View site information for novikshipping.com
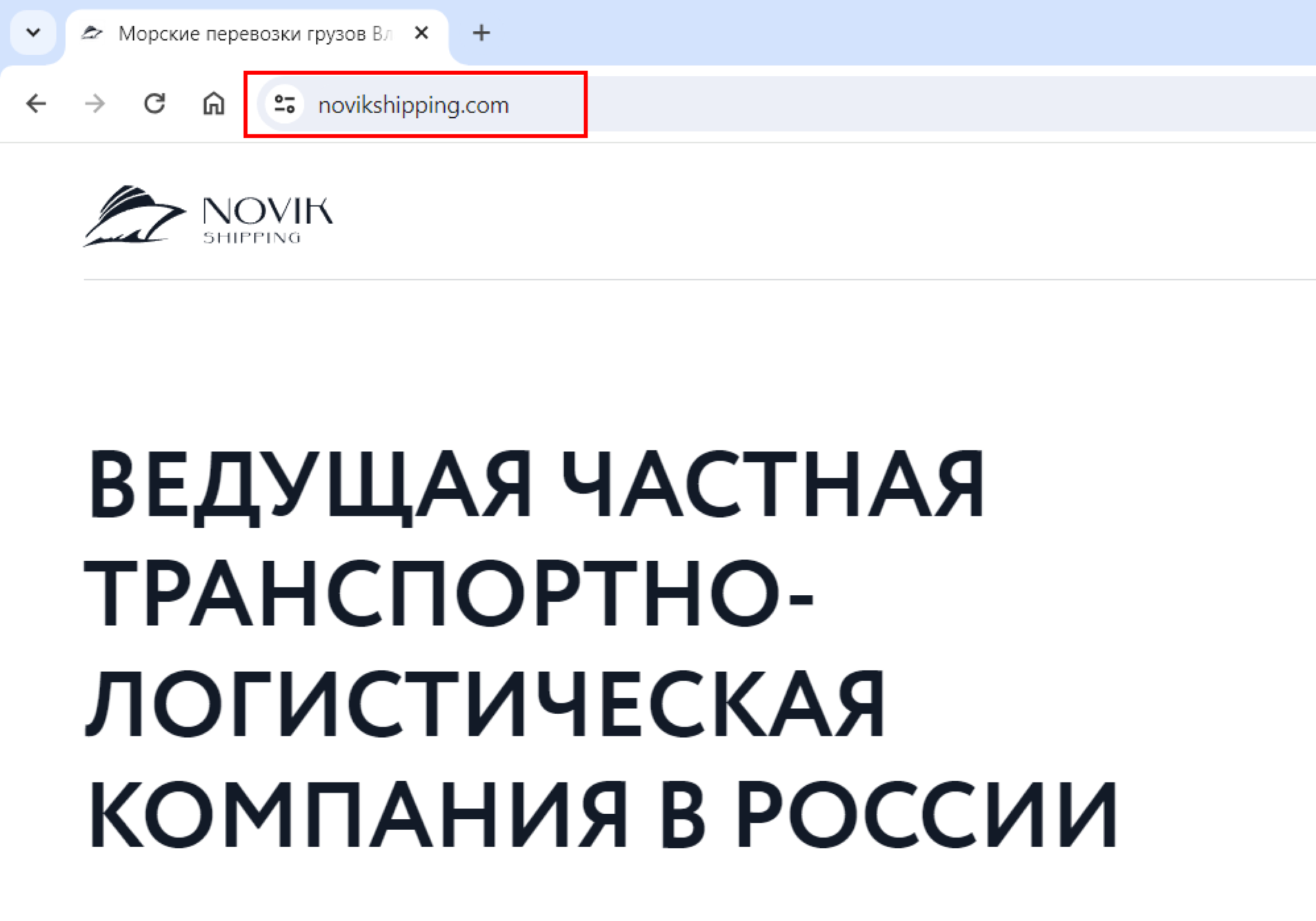The width and height of the screenshot is (1316, 921). coord(284,105)
